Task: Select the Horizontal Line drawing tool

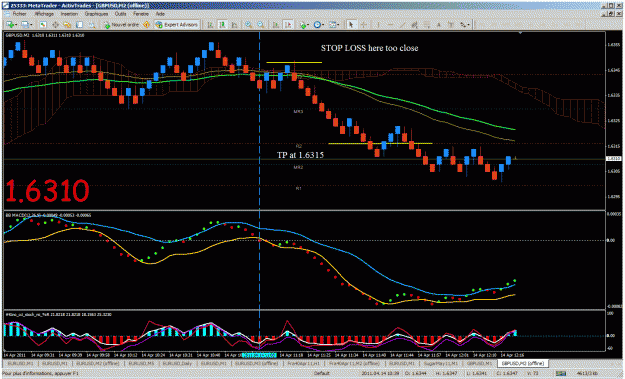Action: click(391, 25)
